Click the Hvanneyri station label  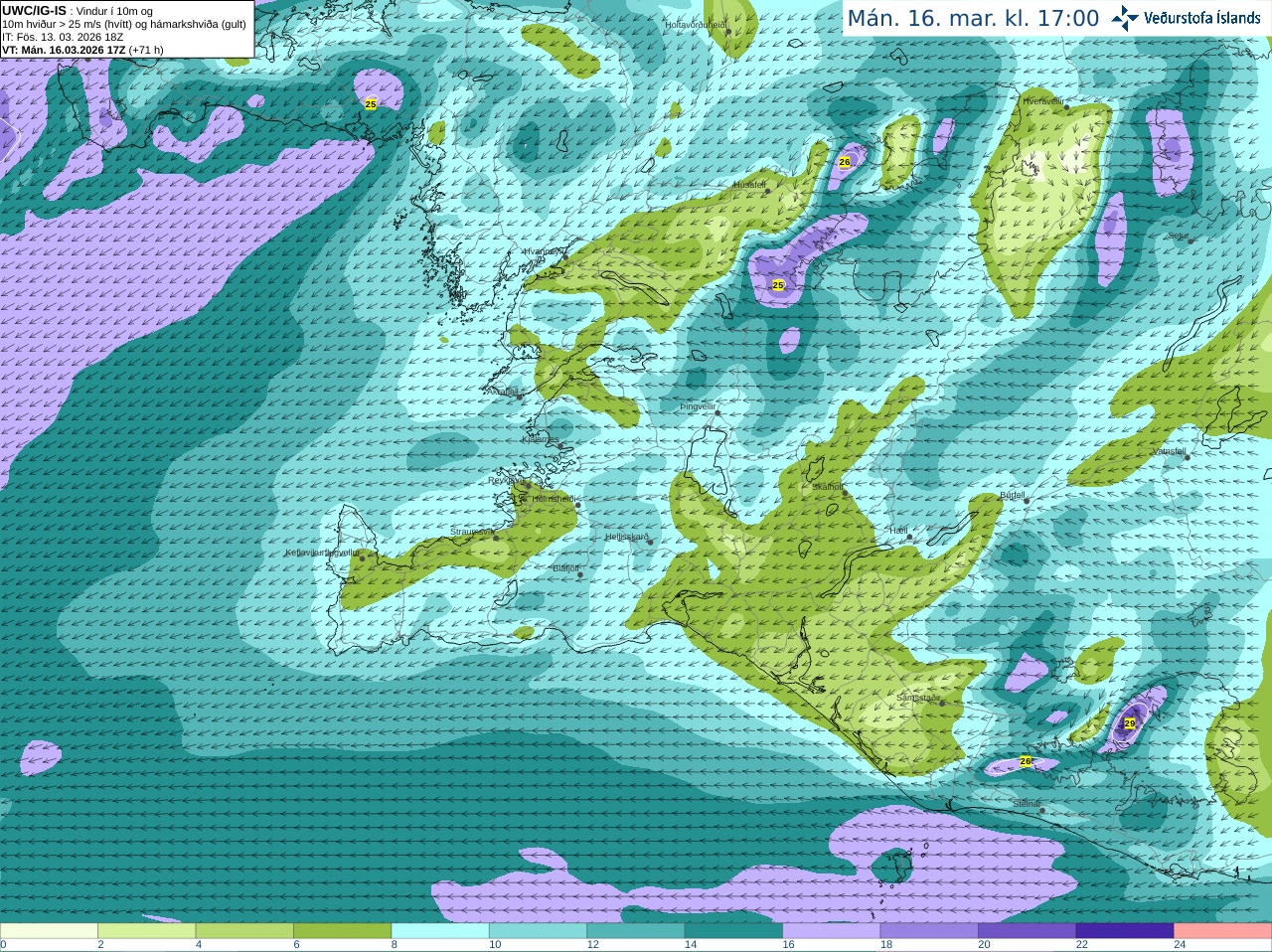tap(543, 251)
